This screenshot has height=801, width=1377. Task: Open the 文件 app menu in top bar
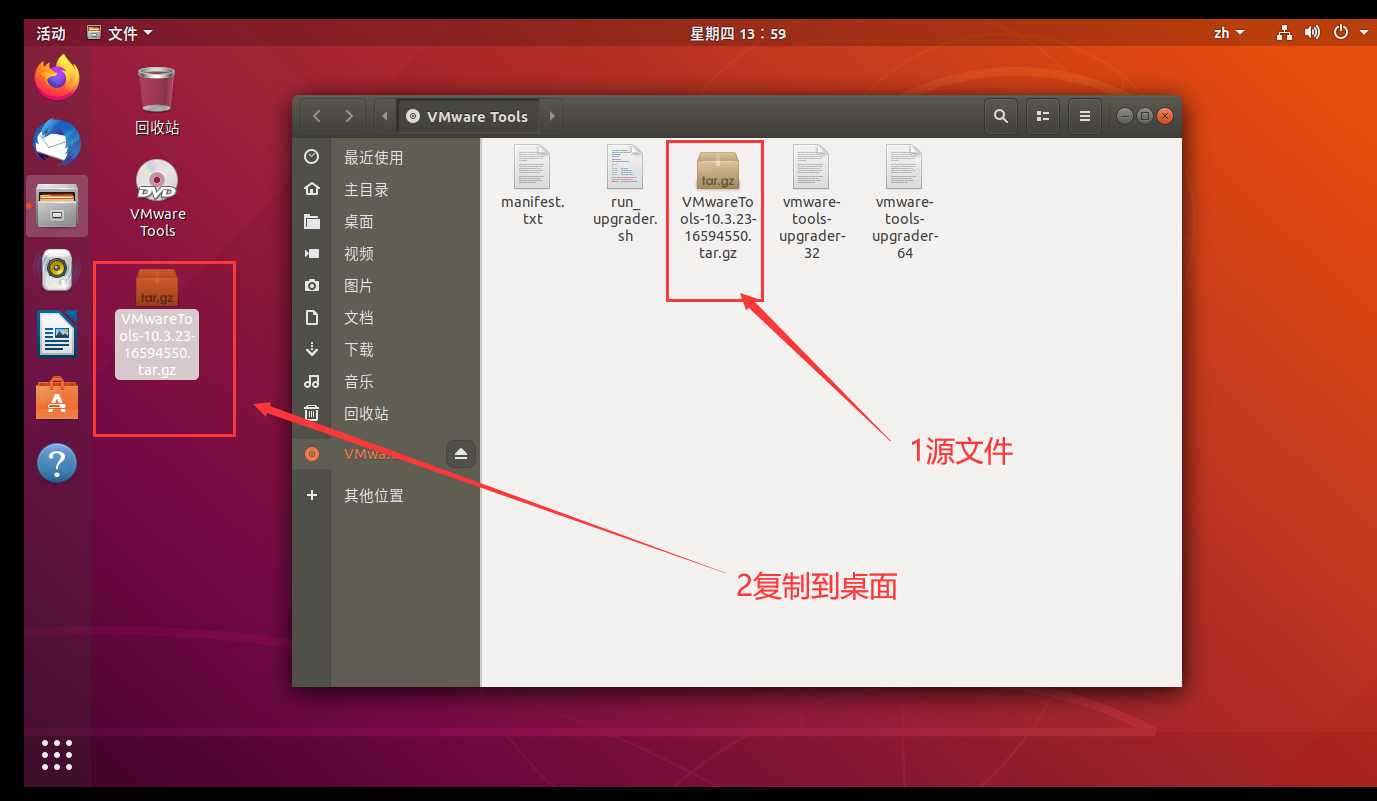point(120,33)
